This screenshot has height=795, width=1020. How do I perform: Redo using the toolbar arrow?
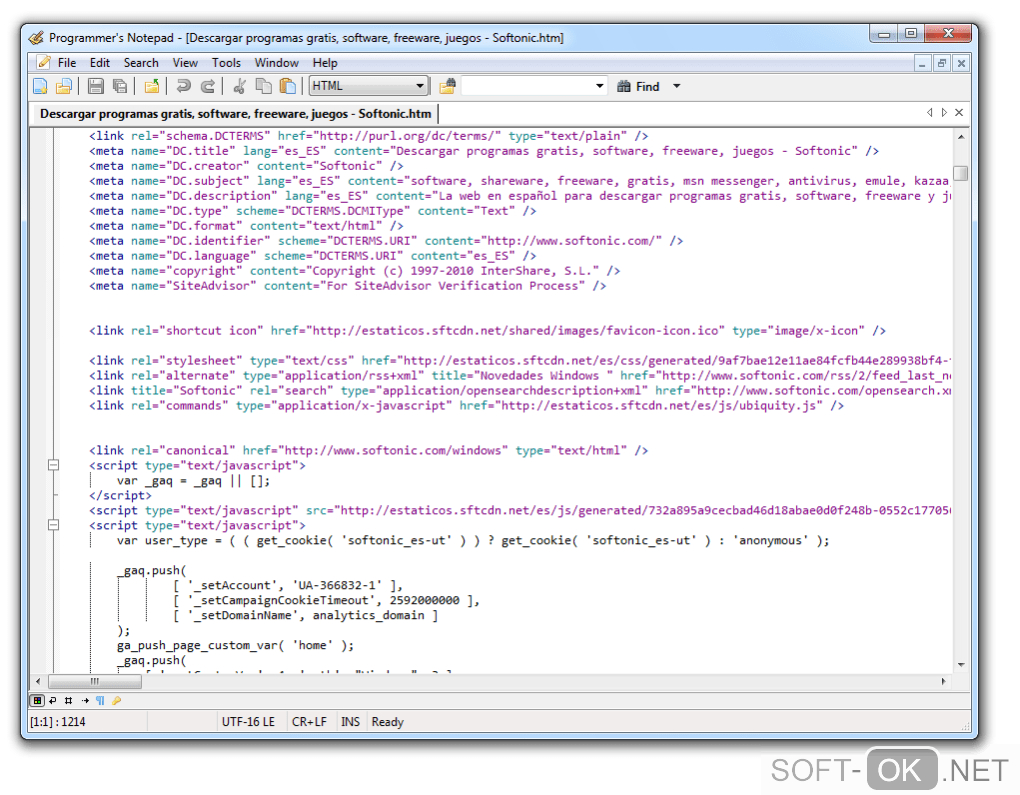coord(208,87)
